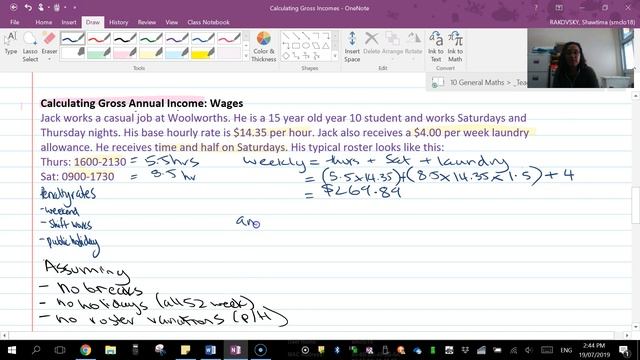Open the Eraser options dropdown arrow

49,60
